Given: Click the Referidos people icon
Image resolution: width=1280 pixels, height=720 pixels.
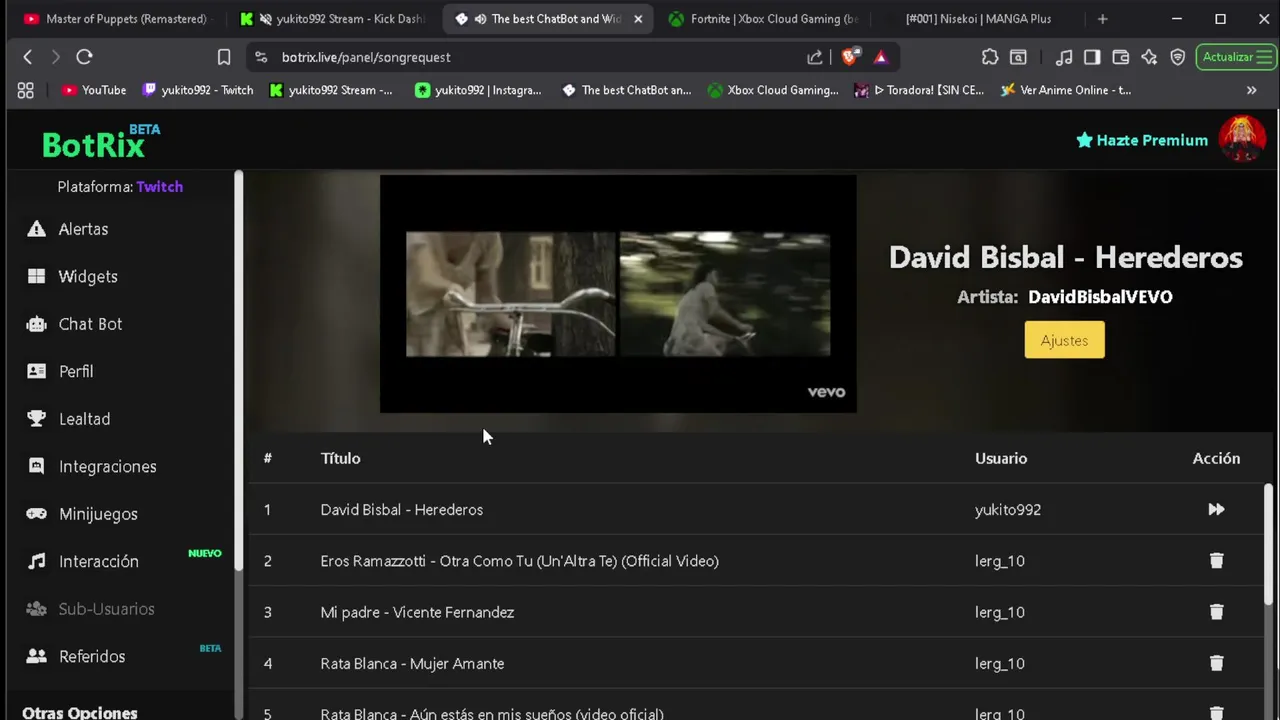Looking at the screenshot, I should pos(37,656).
